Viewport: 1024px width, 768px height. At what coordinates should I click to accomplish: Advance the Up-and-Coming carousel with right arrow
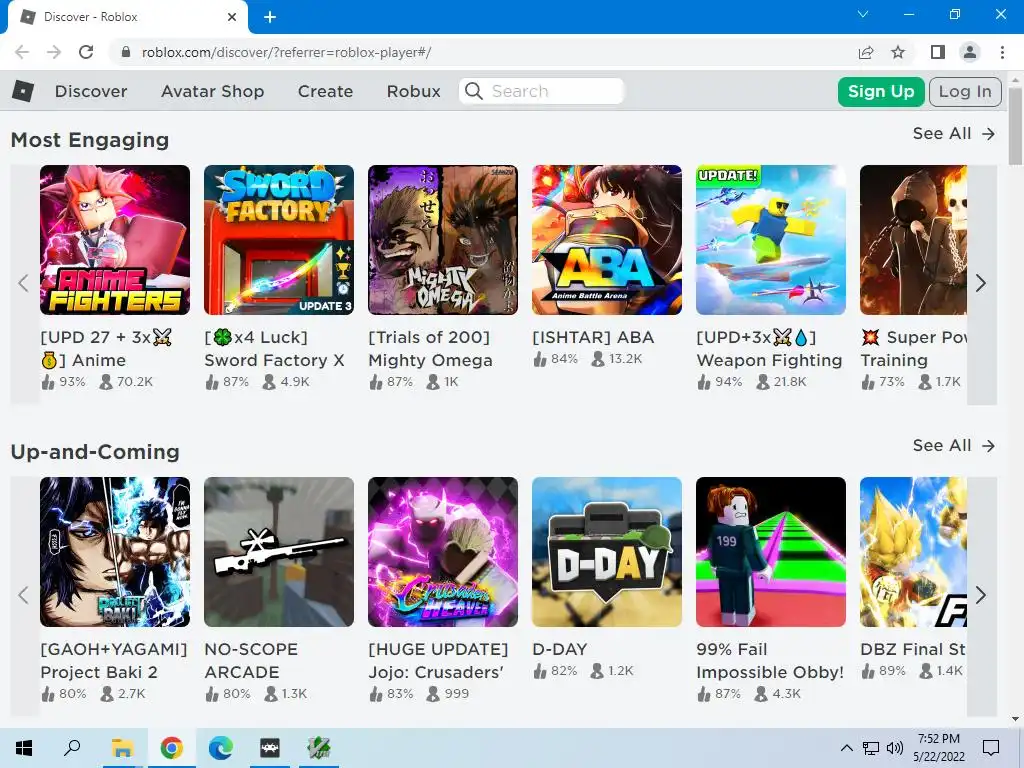pyautogui.click(x=981, y=595)
